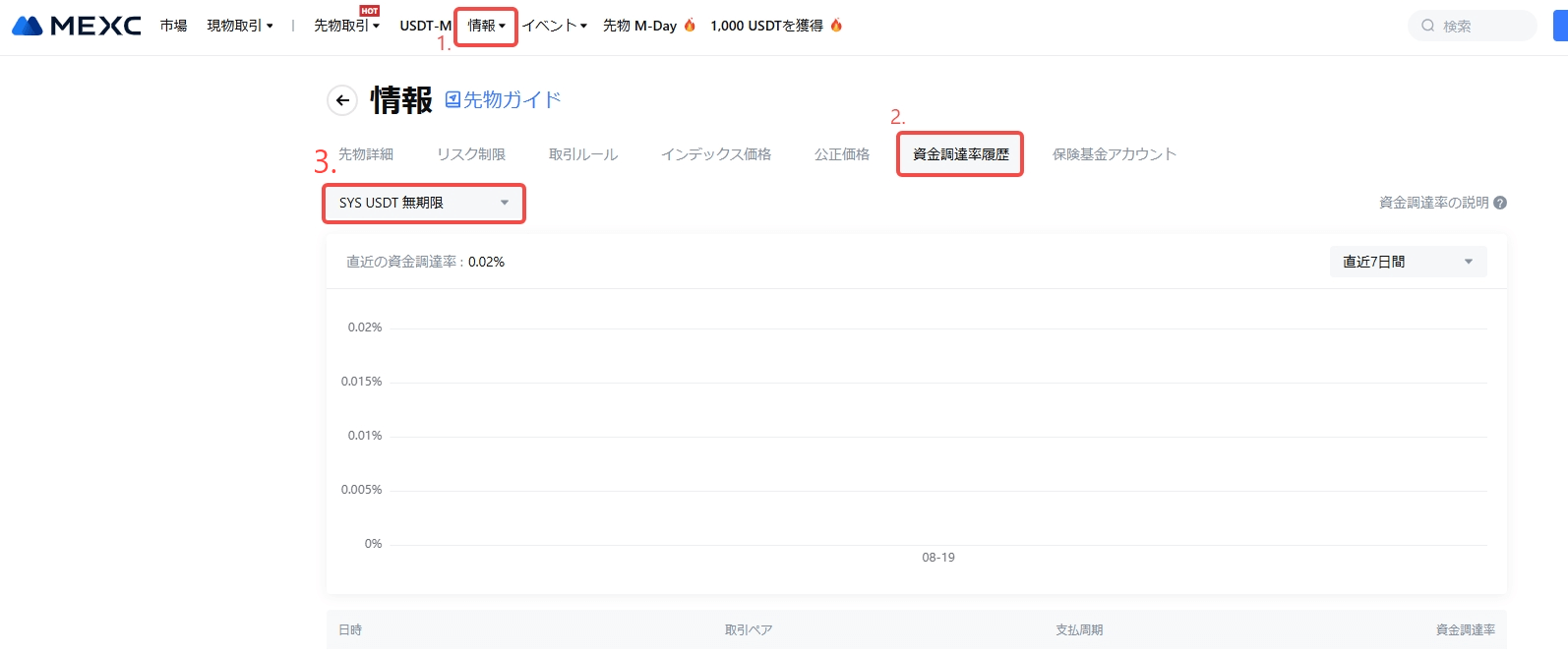Expand the 現物取引 menu
Viewport: 1568px width, 655px height.
[x=240, y=26]
